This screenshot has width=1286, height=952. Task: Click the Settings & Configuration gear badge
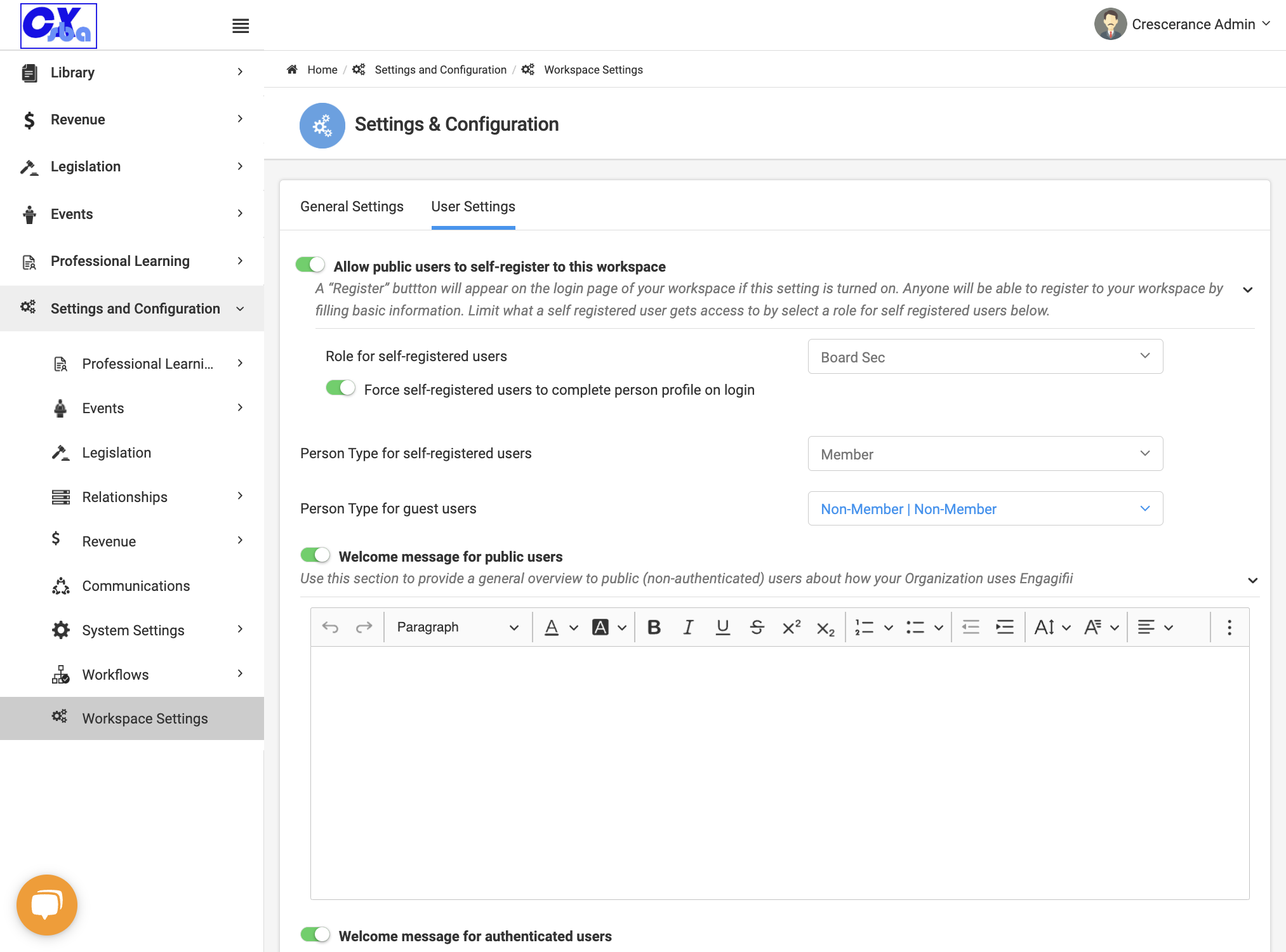322,125
